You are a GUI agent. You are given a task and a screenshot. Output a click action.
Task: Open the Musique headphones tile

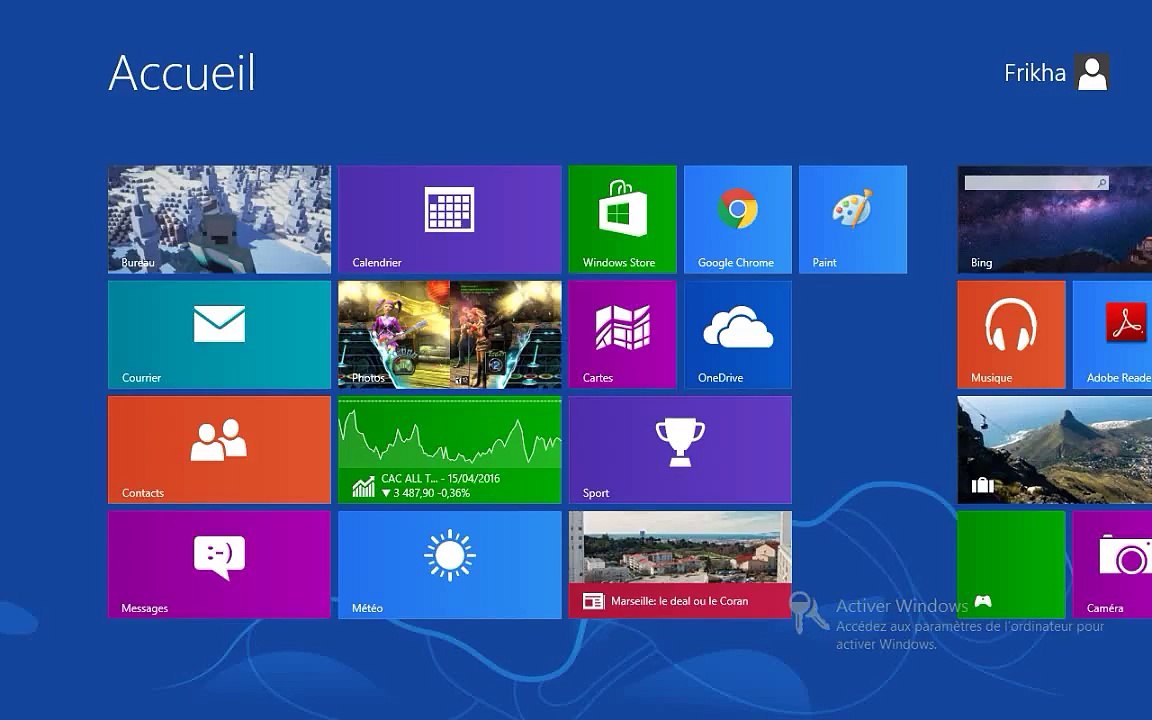click(1011, 334)
